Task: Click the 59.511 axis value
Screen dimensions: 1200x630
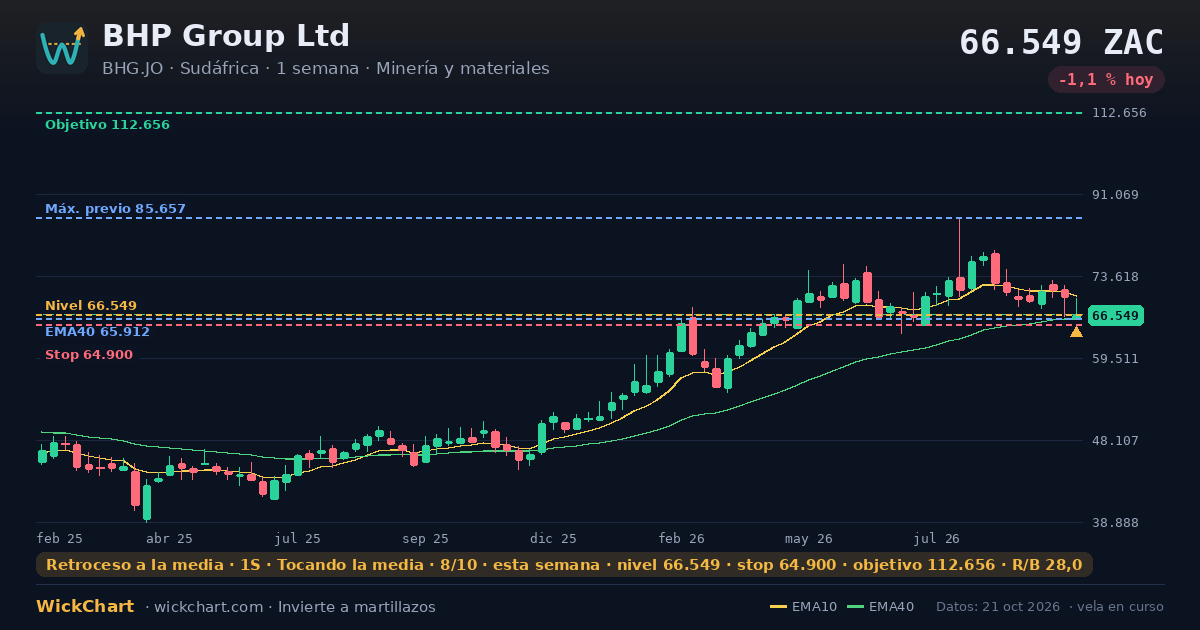Action: [1115, 359]
